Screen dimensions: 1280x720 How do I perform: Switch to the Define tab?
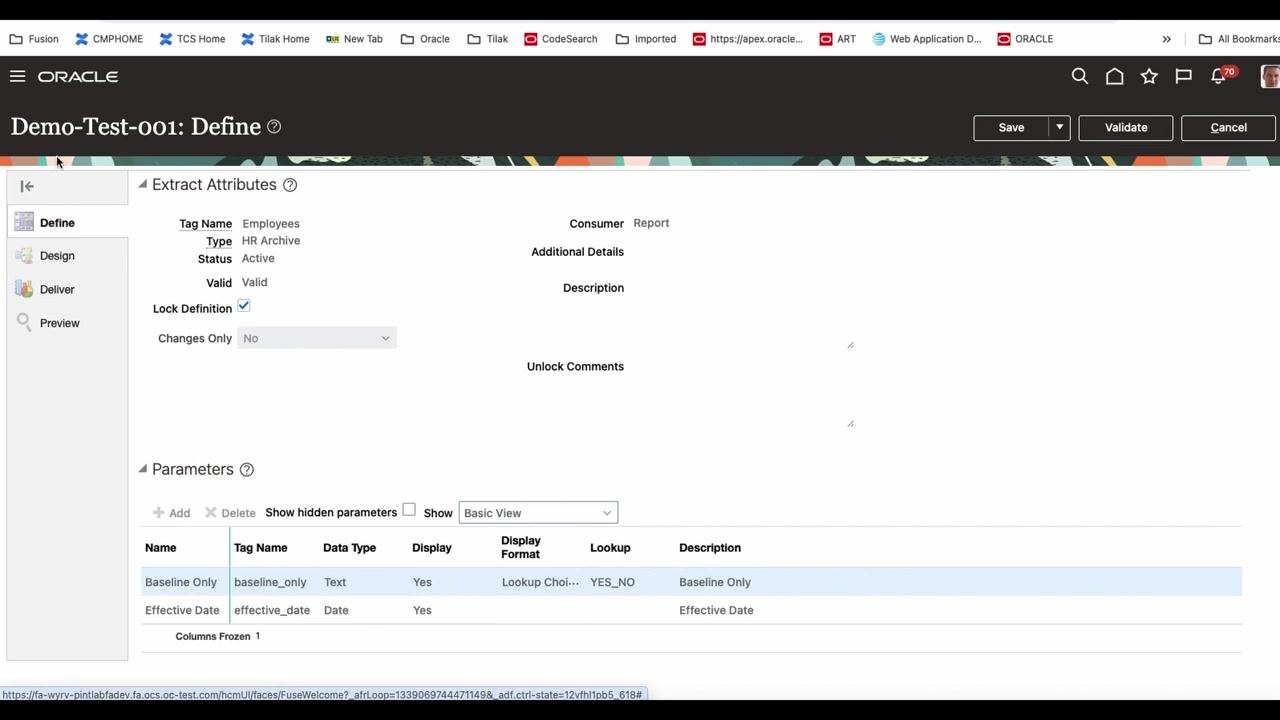click(x=57, y=223)
